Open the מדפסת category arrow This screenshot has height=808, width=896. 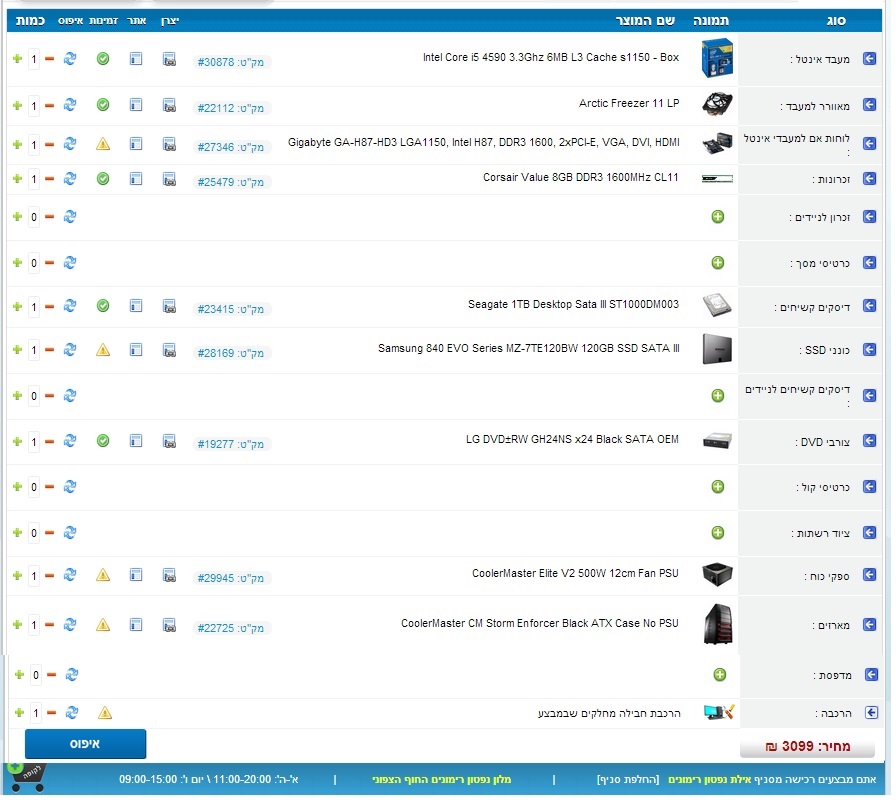click(x=869, y=675)
